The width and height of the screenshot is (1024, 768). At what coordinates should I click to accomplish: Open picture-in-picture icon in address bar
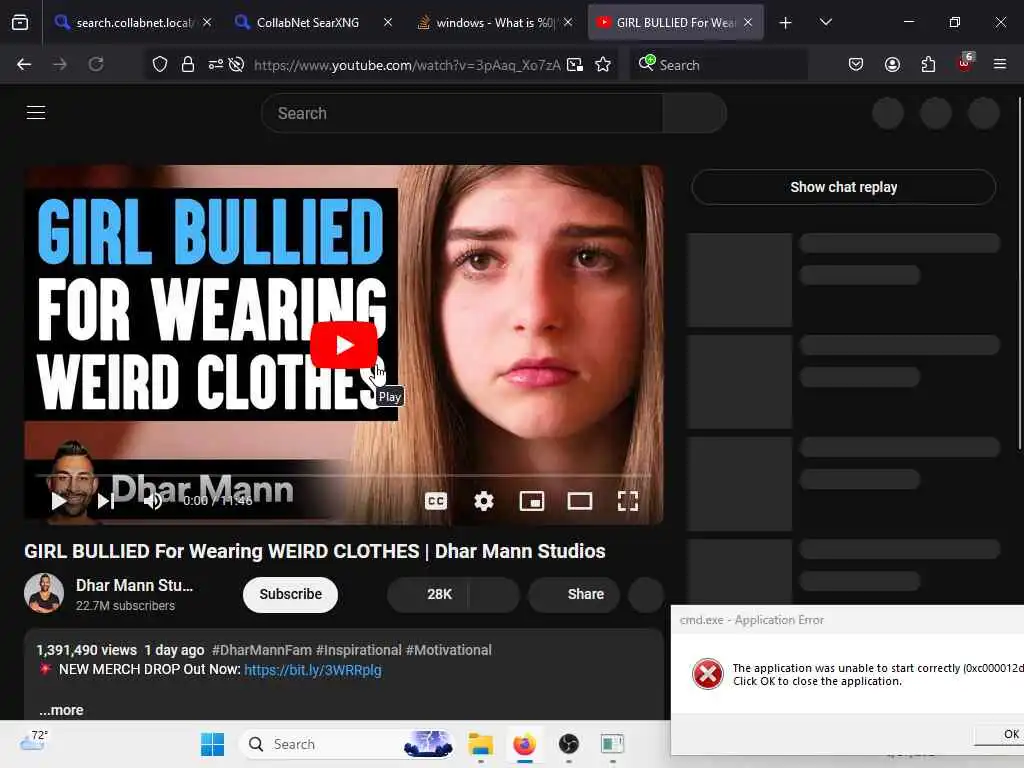tap(575, 64)
